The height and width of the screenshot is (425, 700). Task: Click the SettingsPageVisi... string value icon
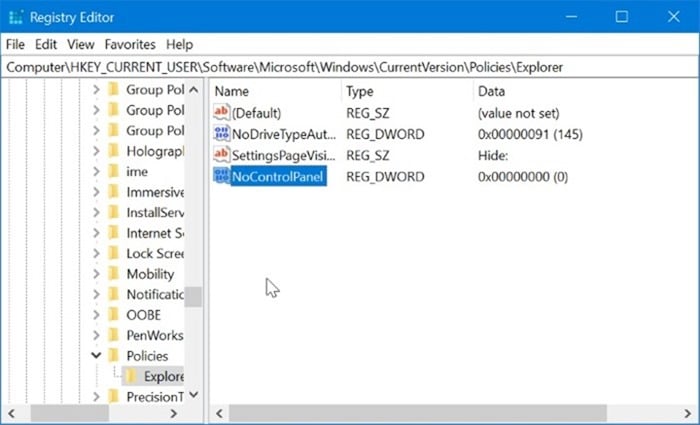tap(221, 154)
